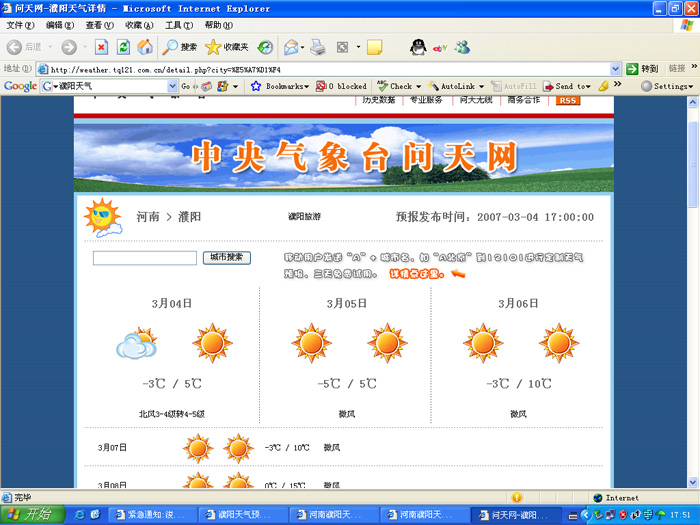Open the 收藏(A) menu
Screen dimensions: 700x525
(139, 25)
